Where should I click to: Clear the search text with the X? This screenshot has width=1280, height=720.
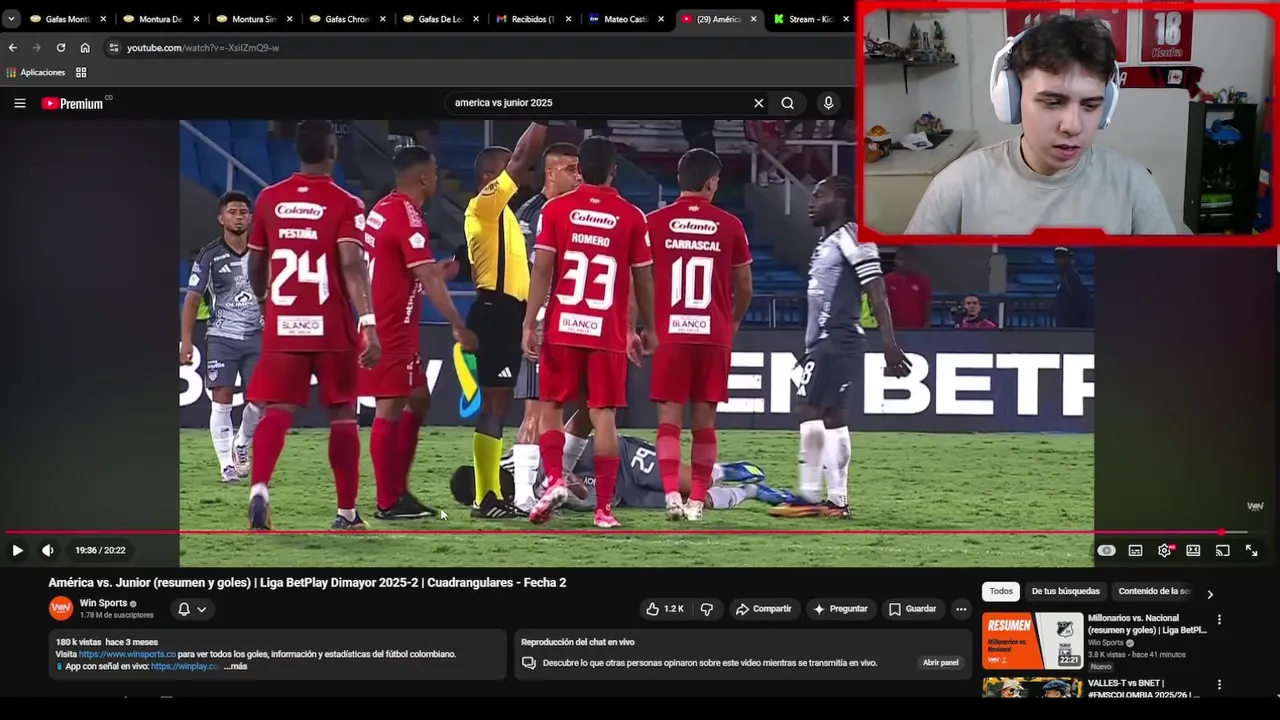click(x=758, y=103)
